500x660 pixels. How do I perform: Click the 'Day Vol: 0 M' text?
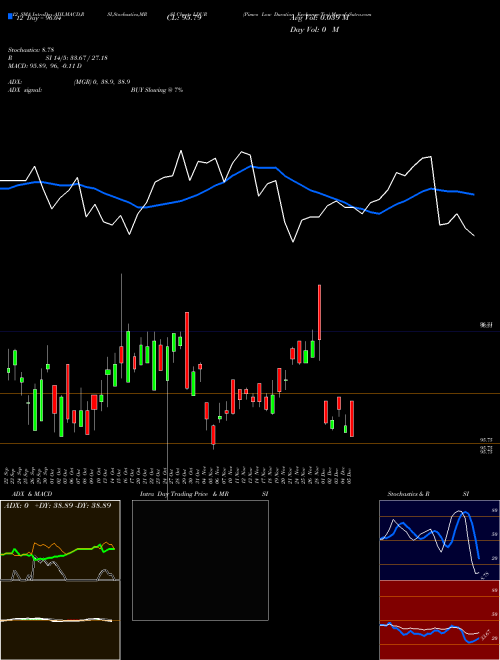314,30
